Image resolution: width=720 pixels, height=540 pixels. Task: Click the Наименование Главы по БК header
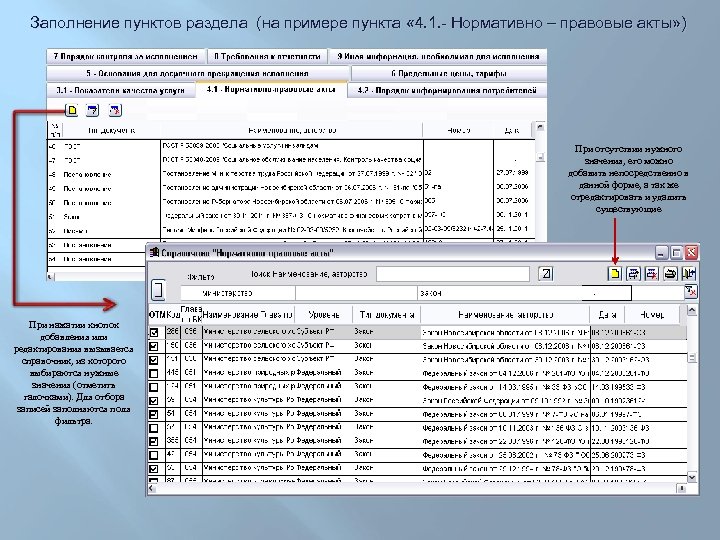[x=248, y=315]
